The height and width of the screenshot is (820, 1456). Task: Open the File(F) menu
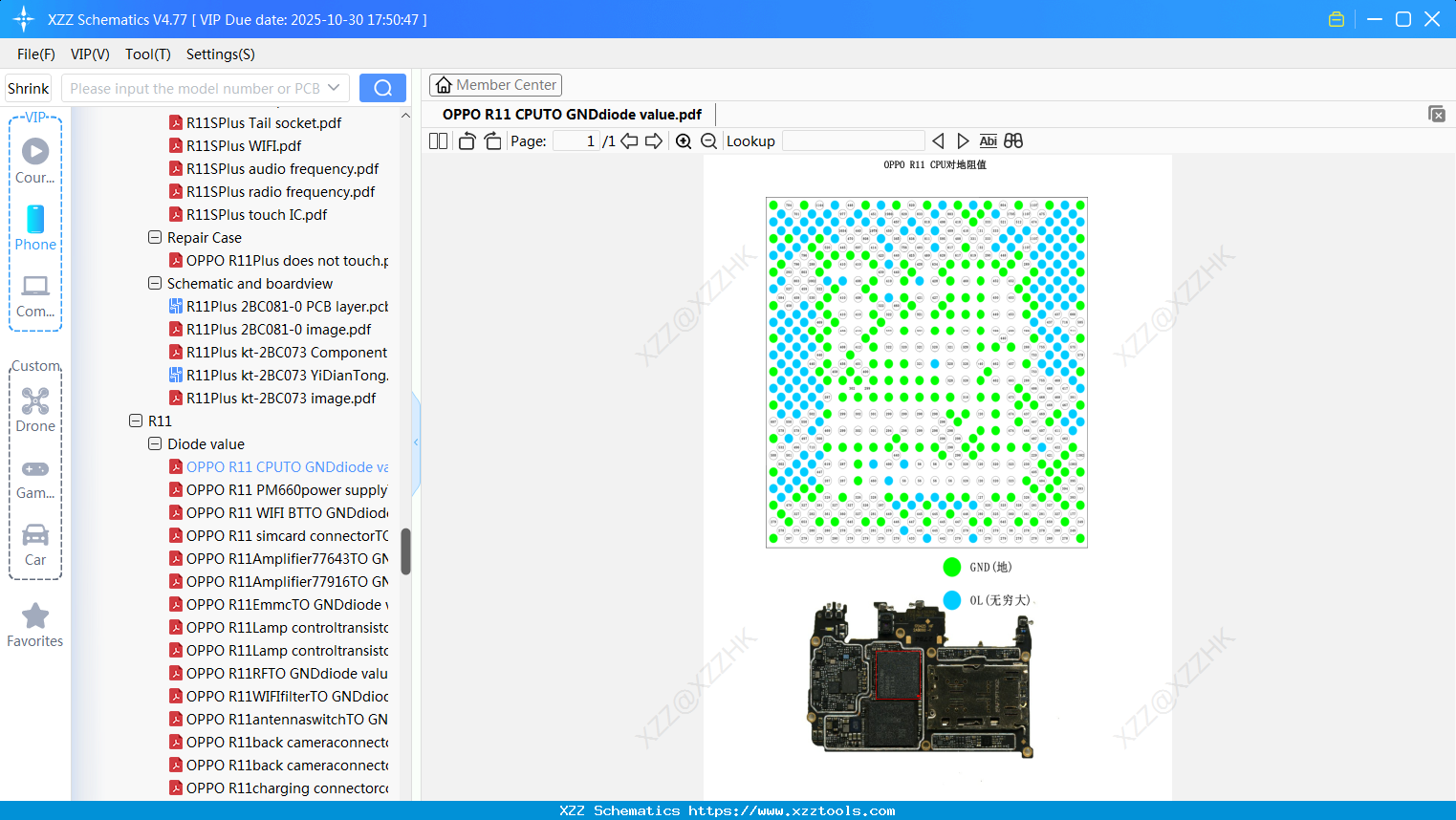point(36,54)
